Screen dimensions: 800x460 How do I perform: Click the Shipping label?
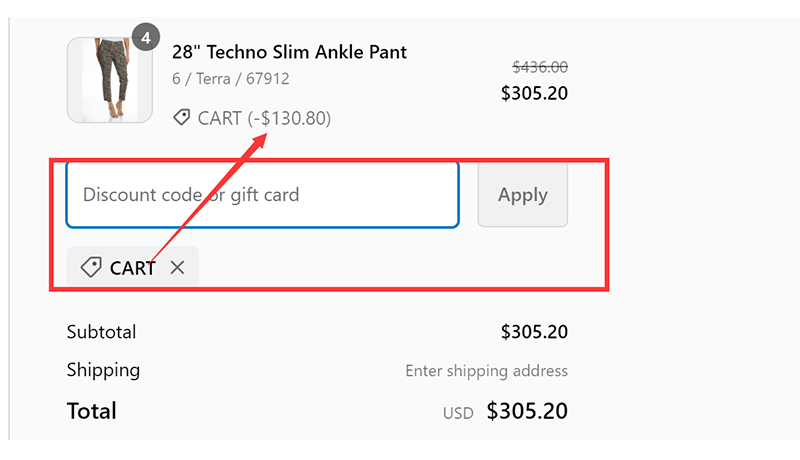tap(103, 370)
